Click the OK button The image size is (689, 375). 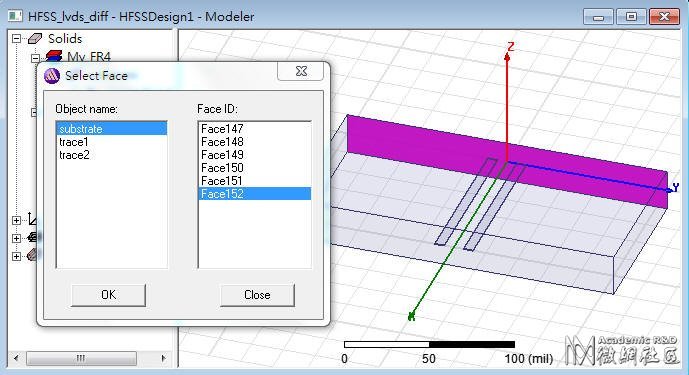(108, 295)
